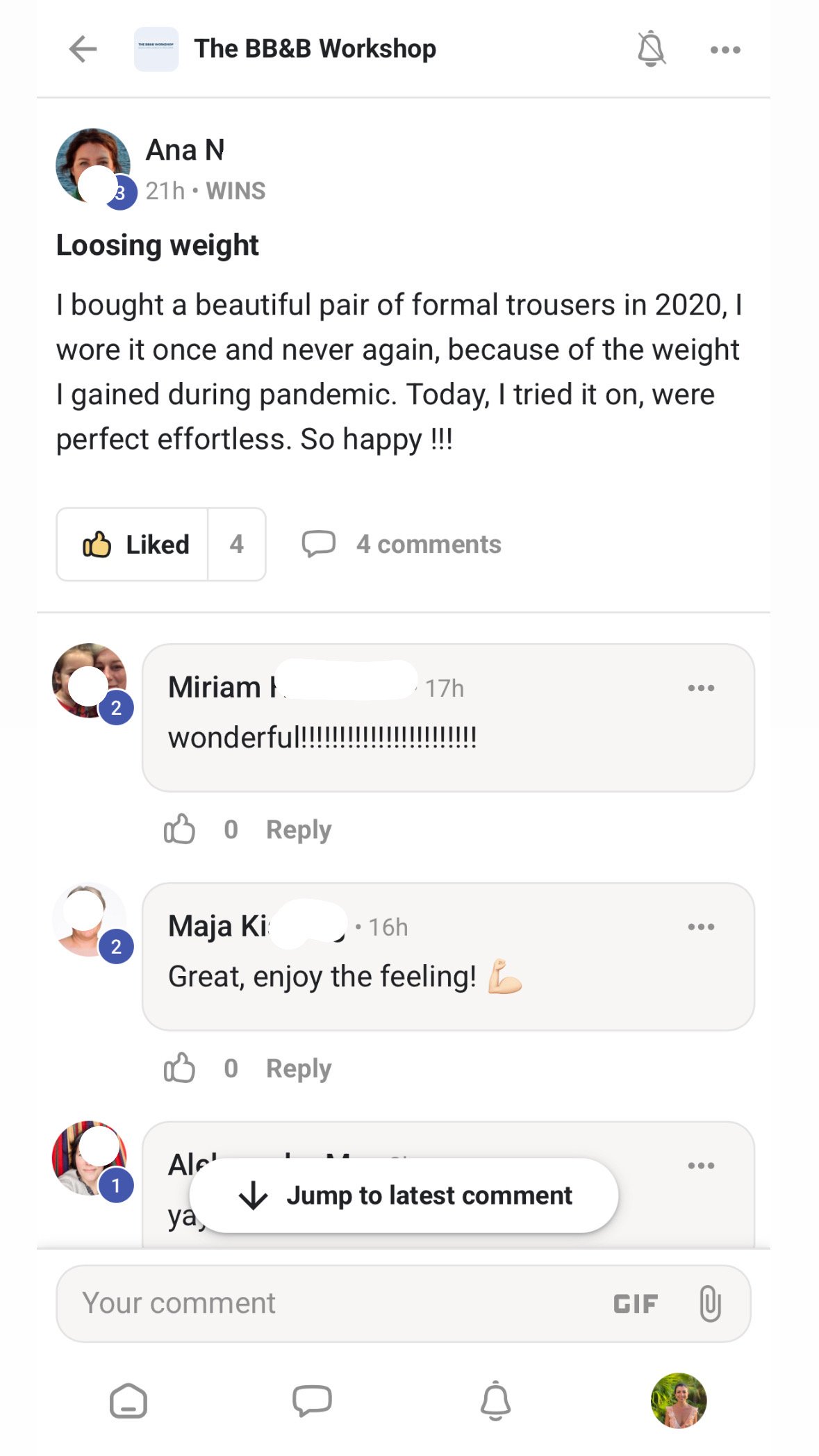Open the GIF picker
The height and width of the screenshot is (1456, 819).
[636, 1304]
